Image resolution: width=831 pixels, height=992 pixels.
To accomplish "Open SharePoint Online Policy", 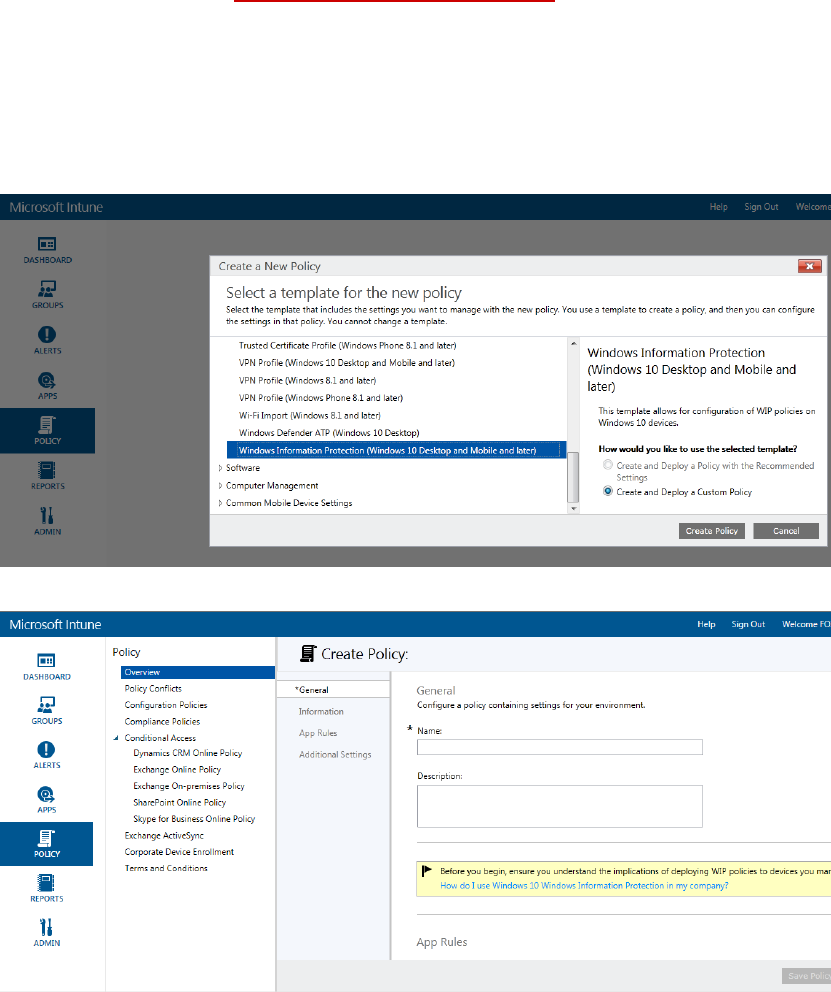I will [180, 802].
